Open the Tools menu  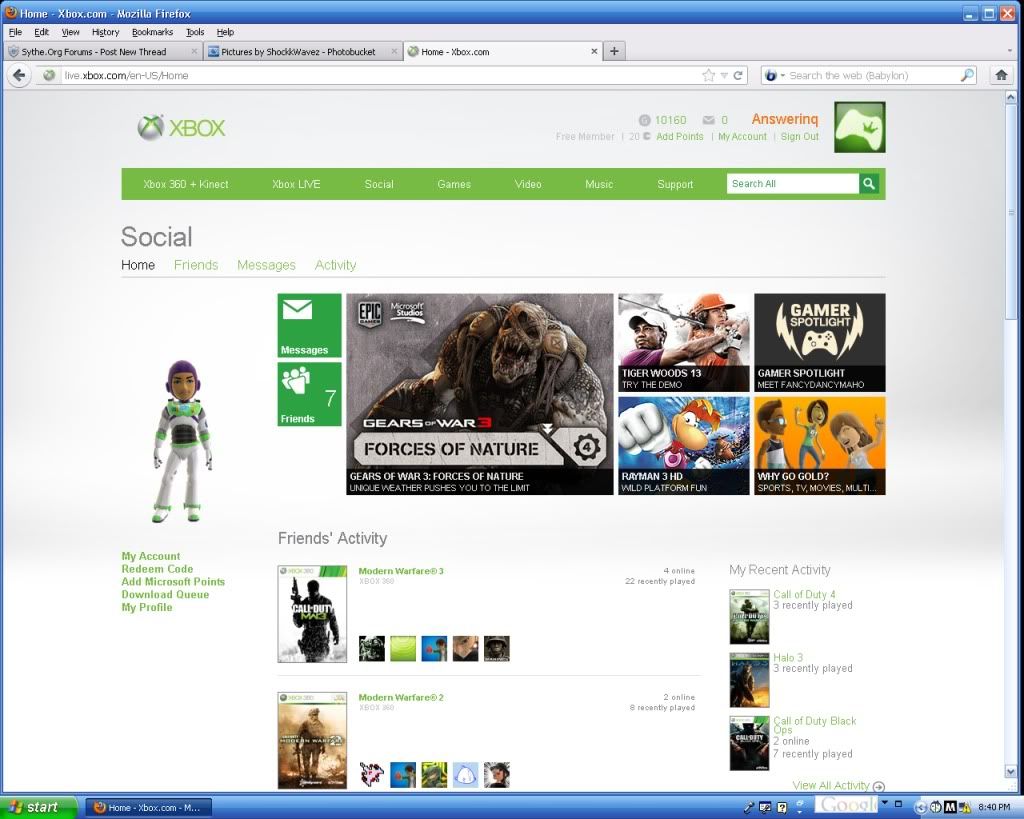coord(195,32)
